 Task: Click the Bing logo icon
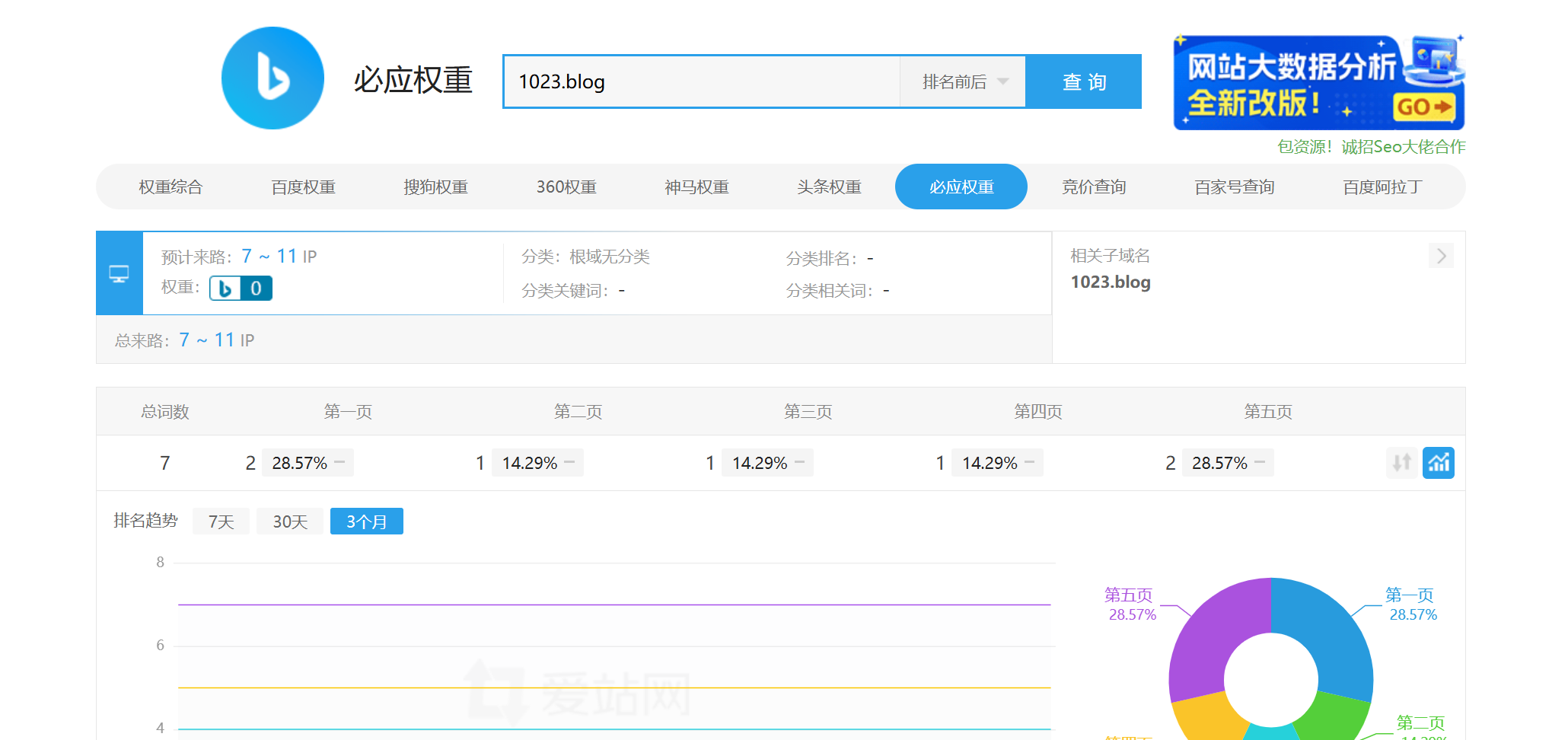click(272, 78)
